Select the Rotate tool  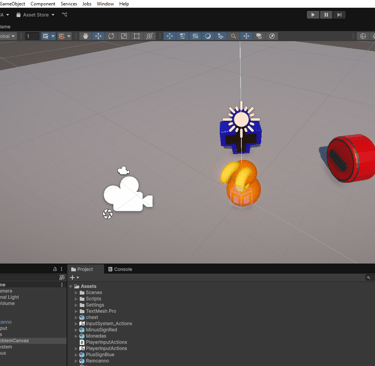(111, 36)
